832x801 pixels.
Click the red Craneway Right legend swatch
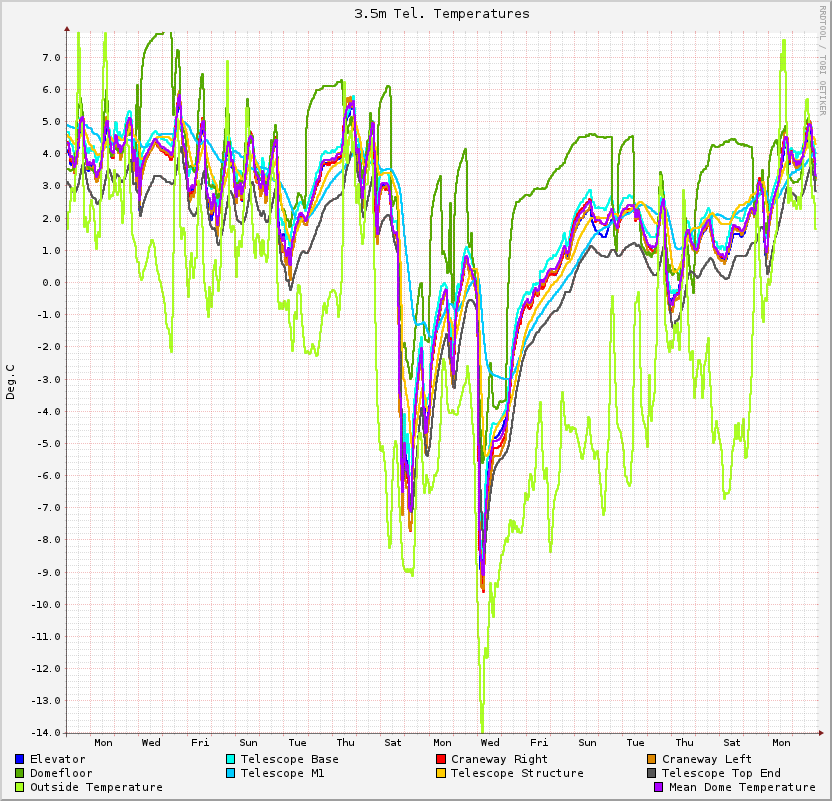point(441,759)
